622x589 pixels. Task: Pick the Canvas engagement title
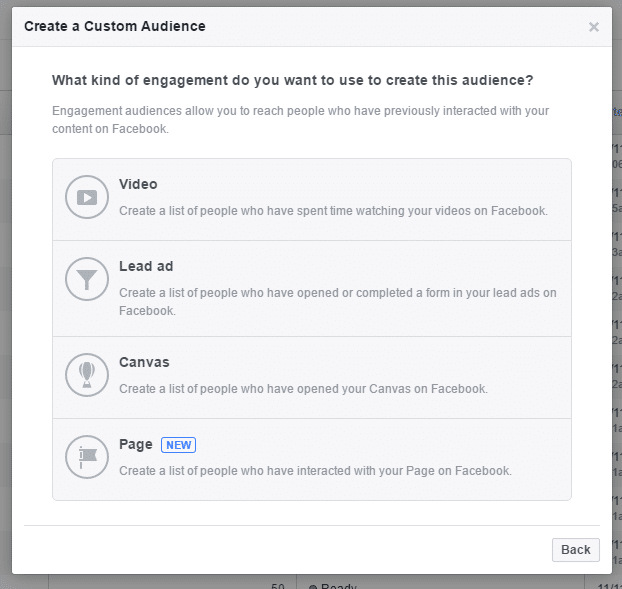144,362
